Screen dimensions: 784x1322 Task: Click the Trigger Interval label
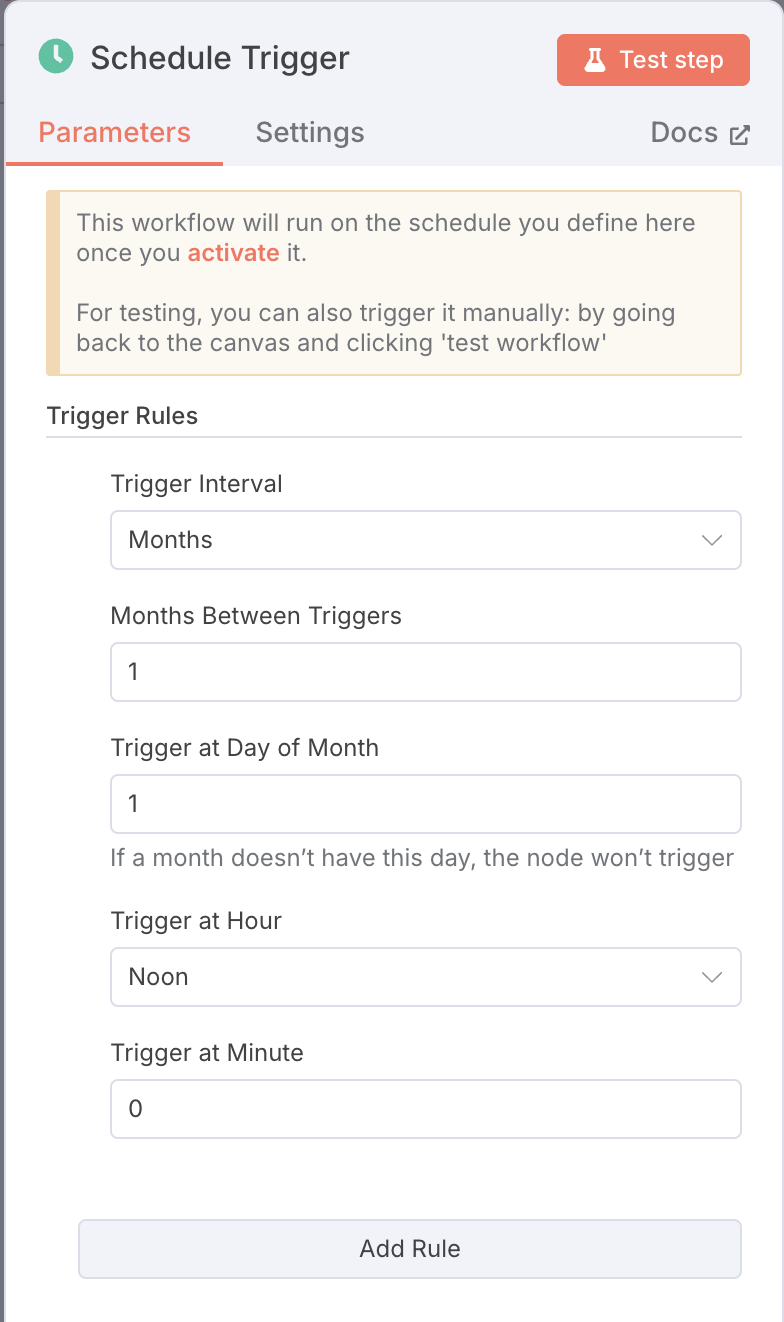click(197, 484)
